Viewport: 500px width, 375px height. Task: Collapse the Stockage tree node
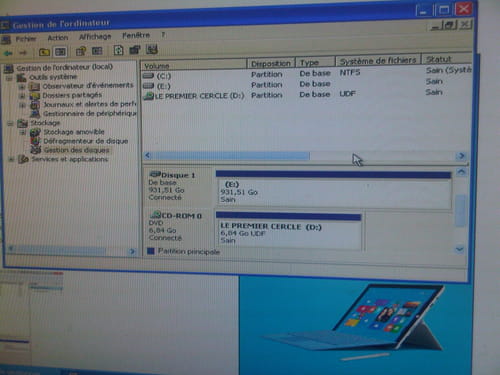[10, 124]
